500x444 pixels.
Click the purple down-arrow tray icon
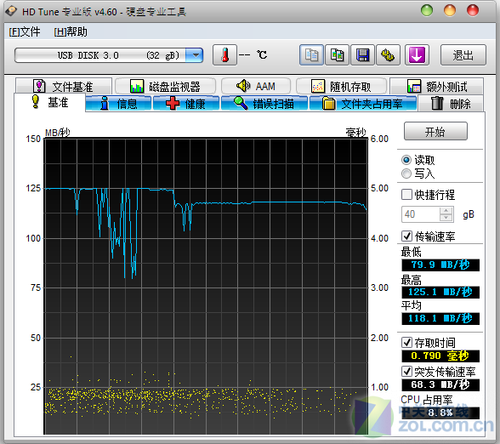[x=417, y=55]
